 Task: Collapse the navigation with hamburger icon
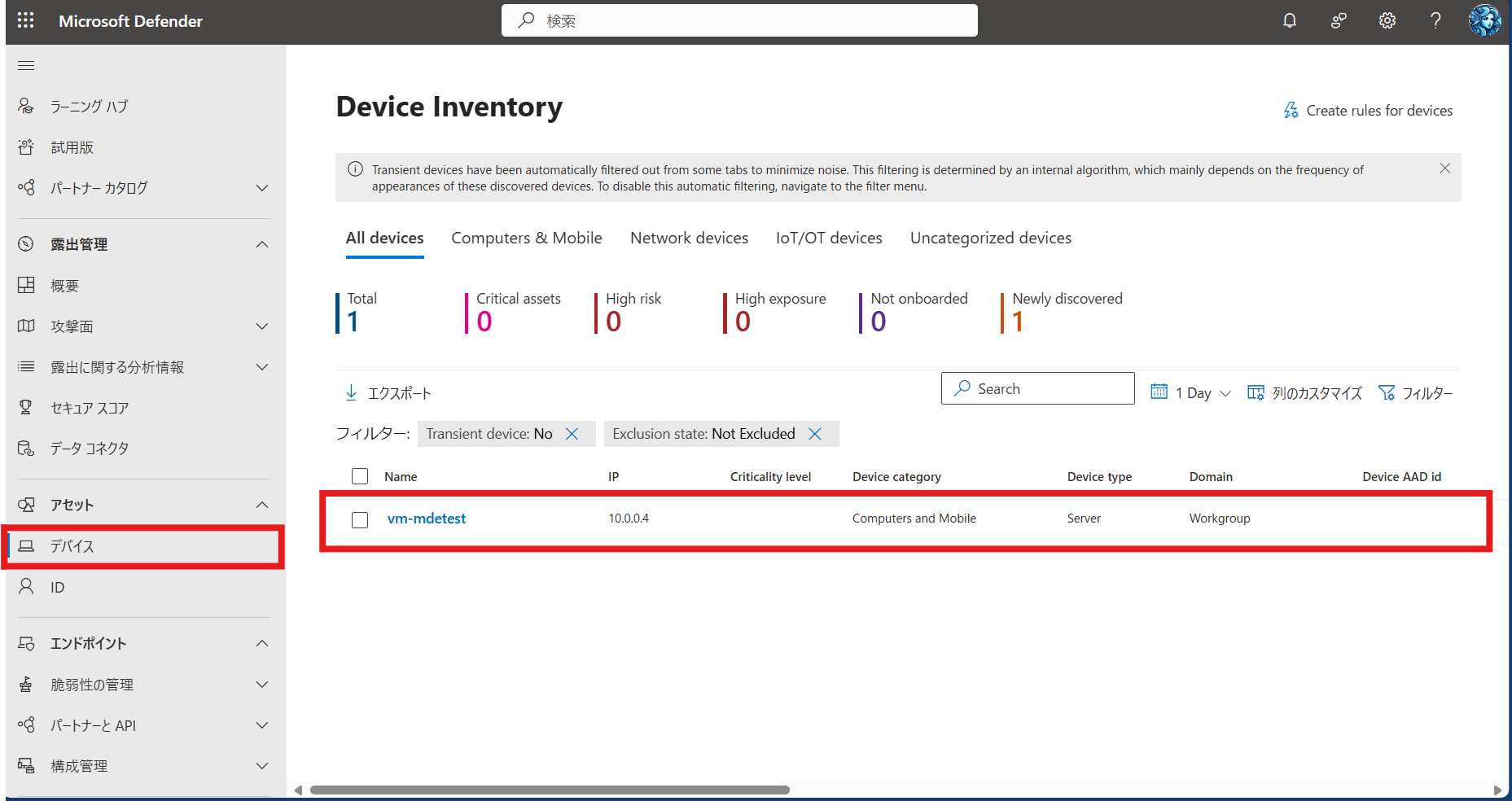point(26,65)
